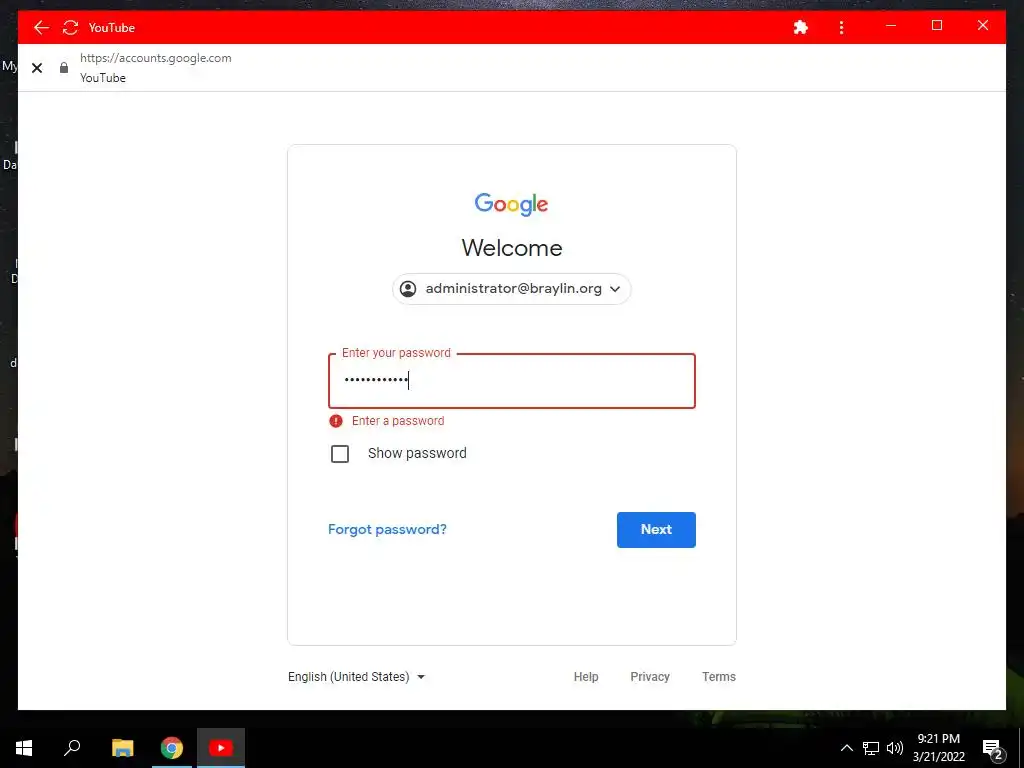Submit with the blue Next button
This screenshot has width=1024, height=768.
(656, 530)
